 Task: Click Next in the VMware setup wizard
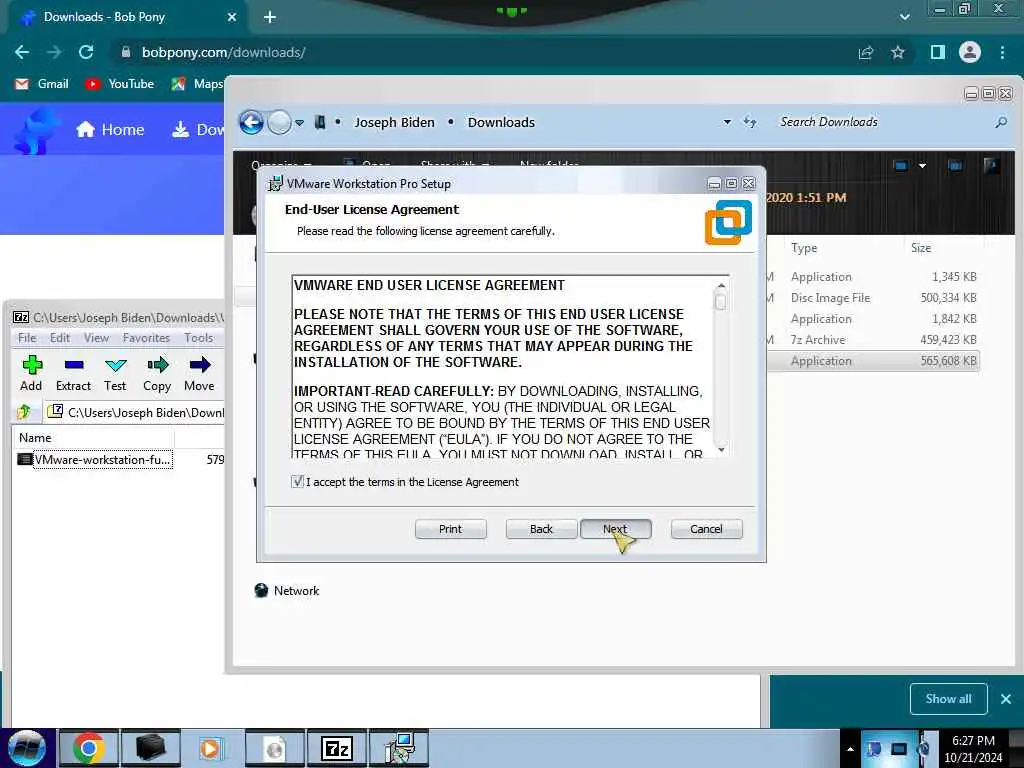[x=615, y=529]
